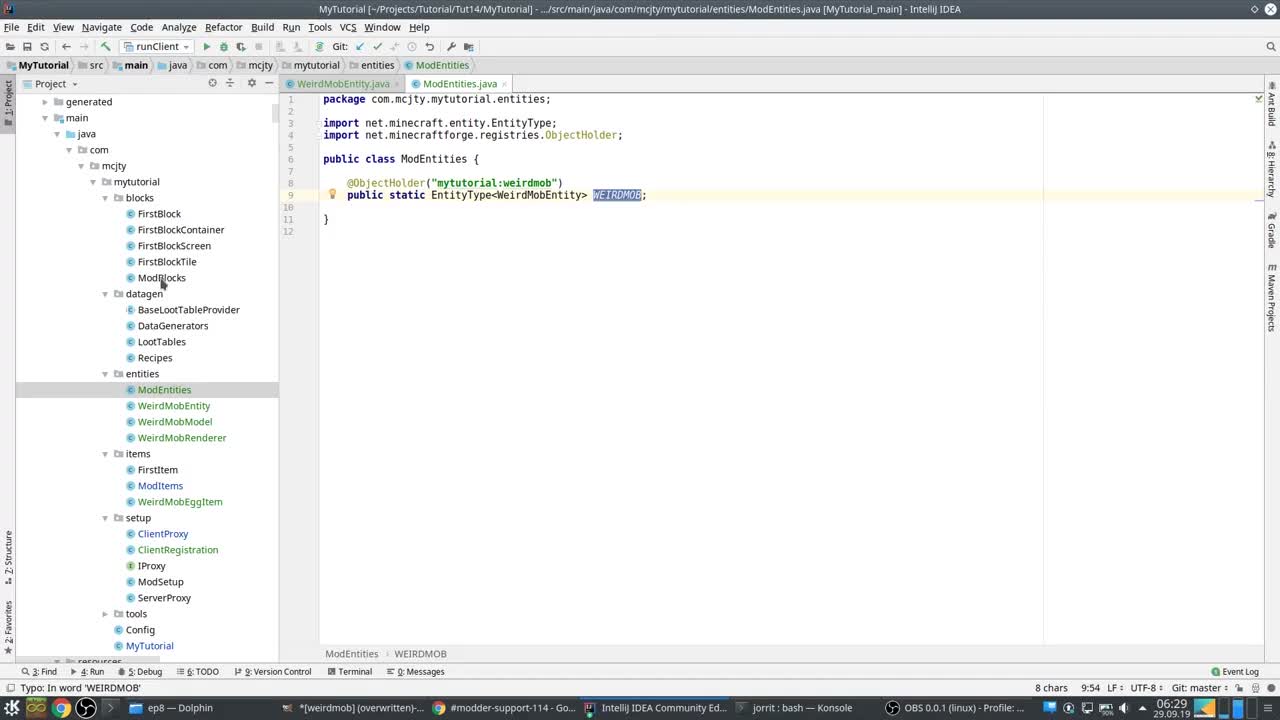Open OBS from the taskbar
Screen dimensions: 1280x720
955,708
